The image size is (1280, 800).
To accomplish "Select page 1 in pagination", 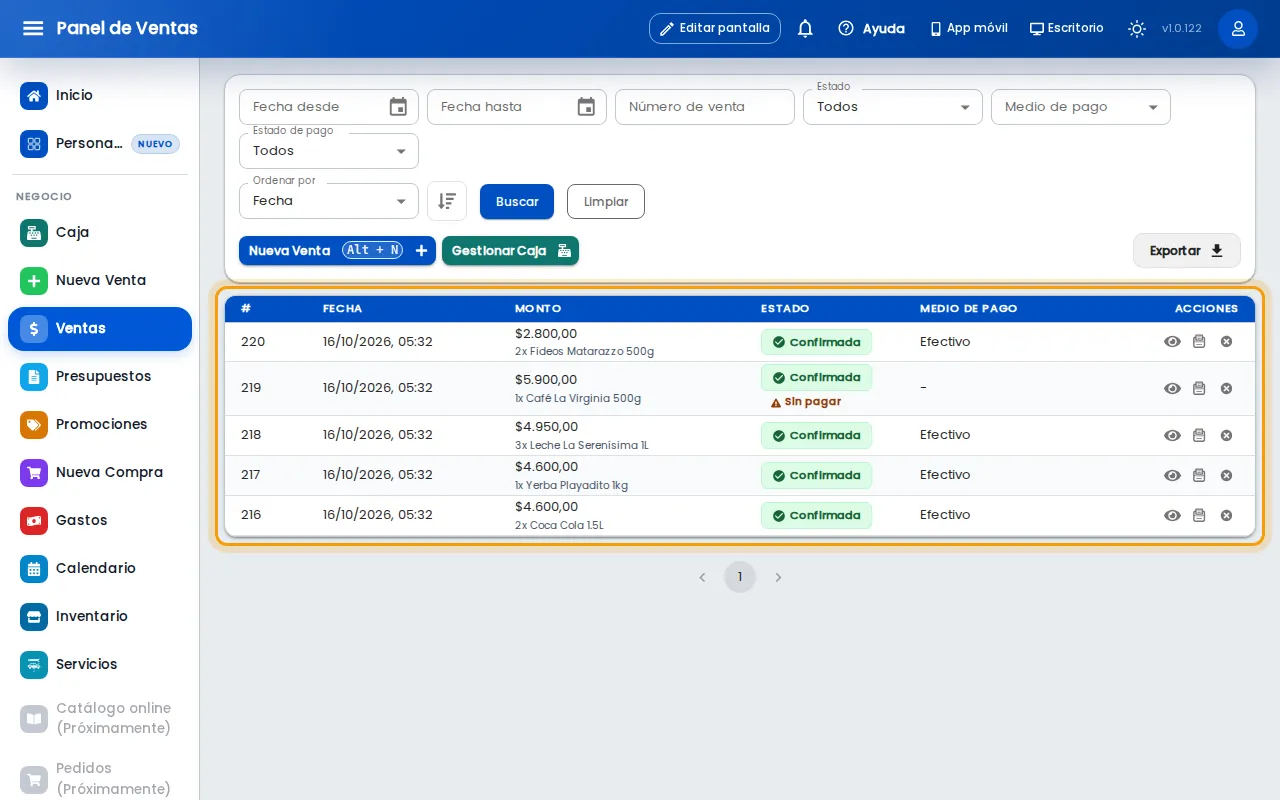I will (740, 577).
